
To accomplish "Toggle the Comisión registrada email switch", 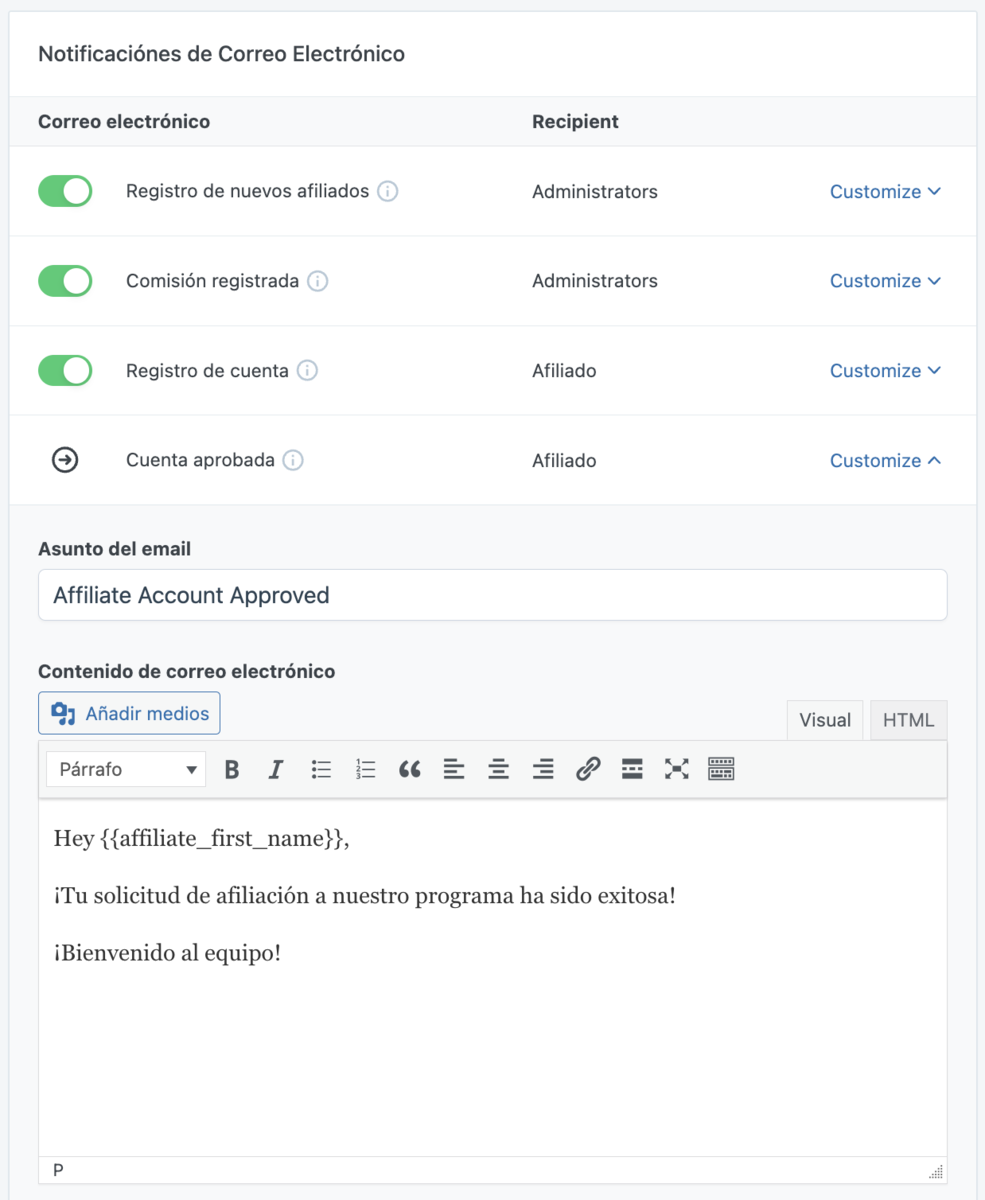I will click(x=65, y=281).
